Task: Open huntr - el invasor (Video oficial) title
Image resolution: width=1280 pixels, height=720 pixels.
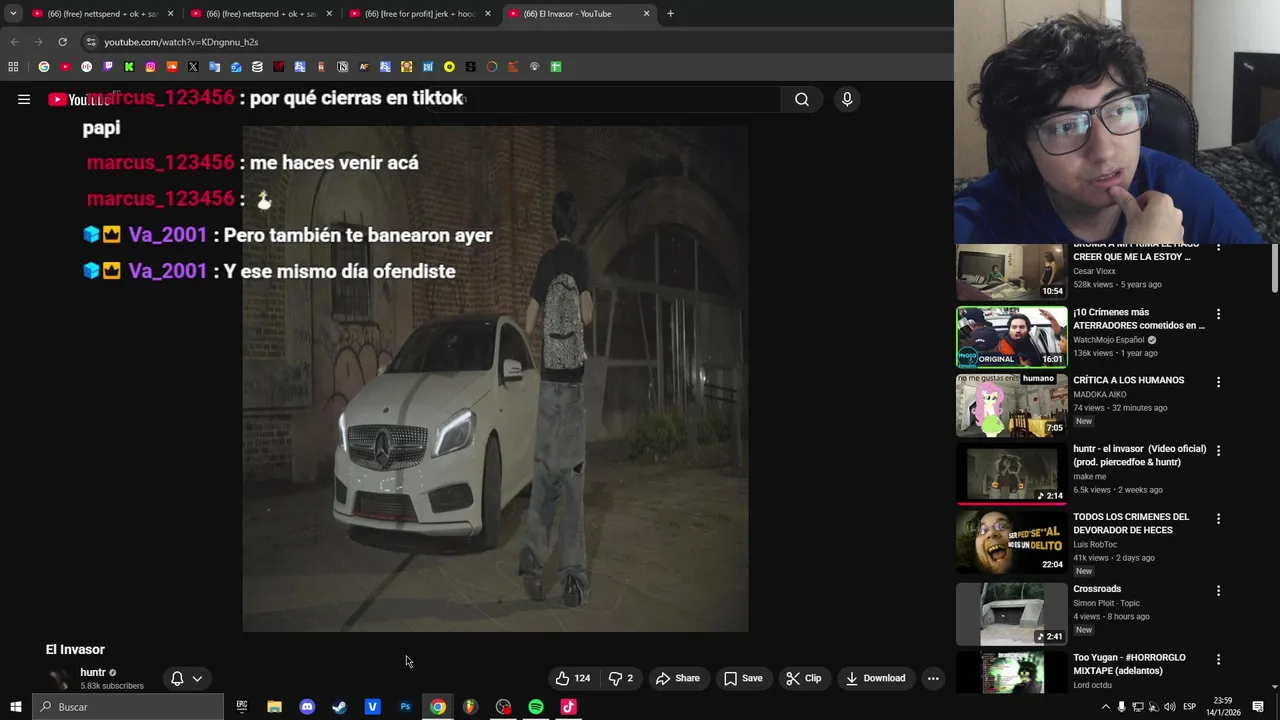Action: click(1140, 456)
